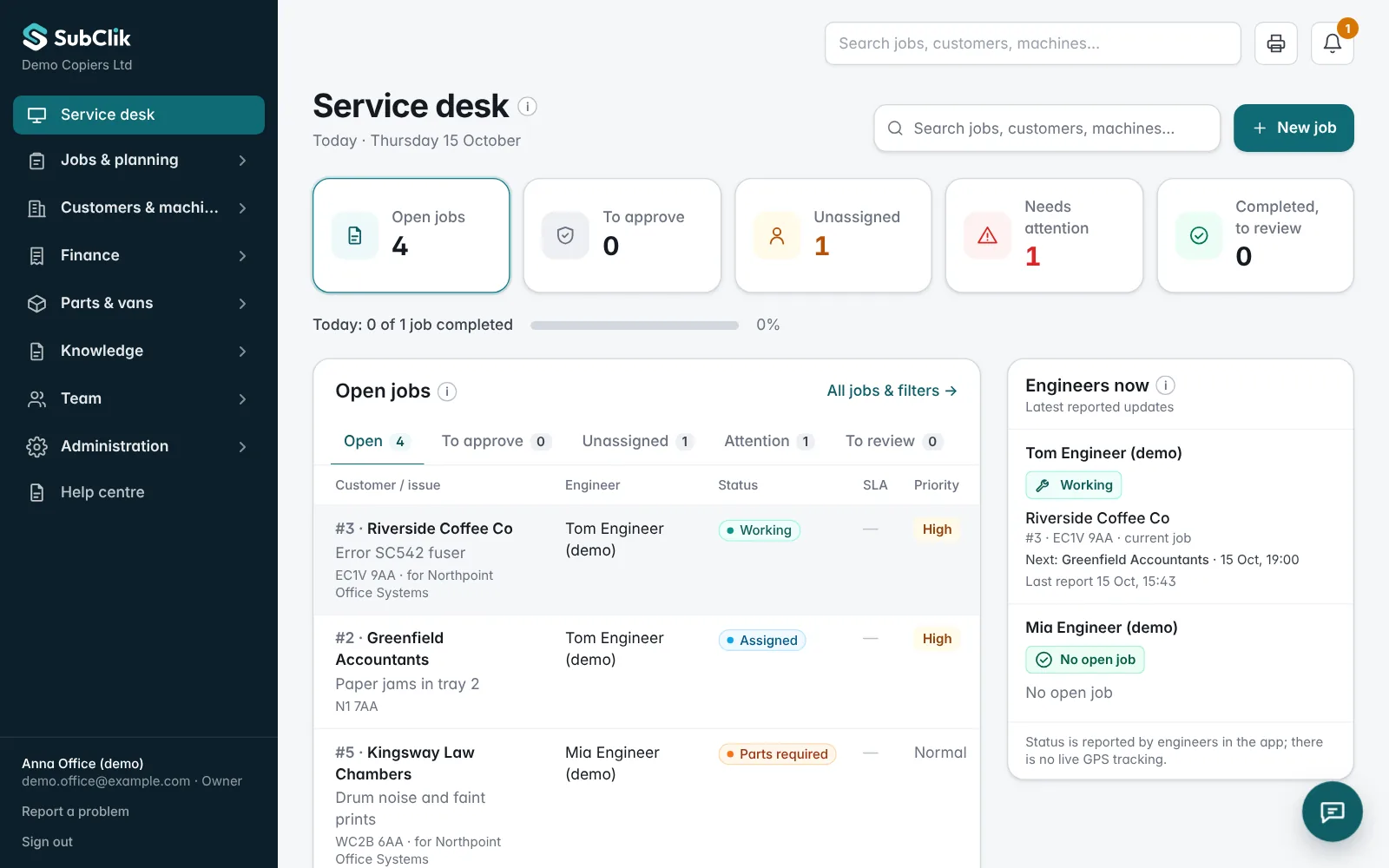
Task: Click the SubClik logo
Action: pyautogui.click(x=76, y=37)
